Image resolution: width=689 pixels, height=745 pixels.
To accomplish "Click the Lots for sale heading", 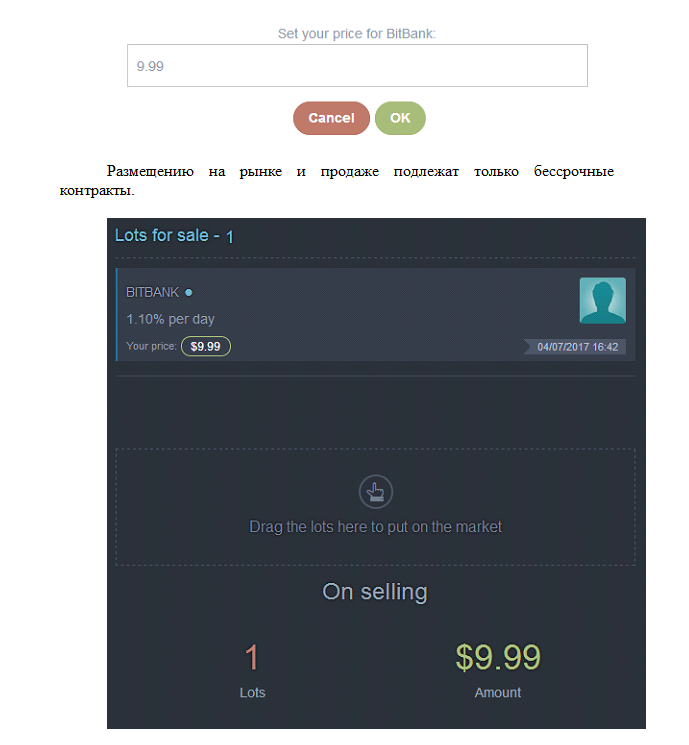I will [x=162, y=235].
